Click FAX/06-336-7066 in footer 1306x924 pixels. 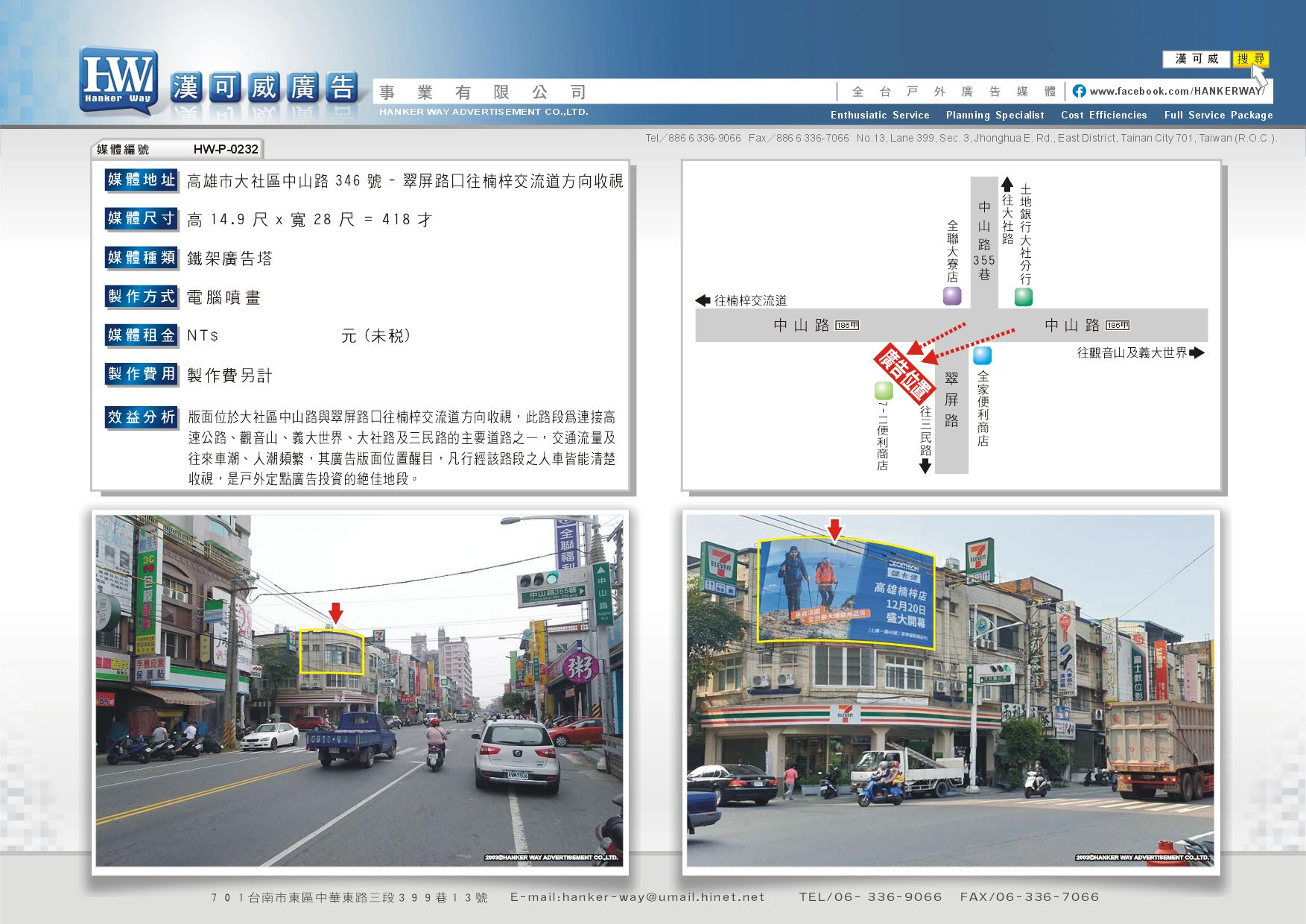(1030, 897)
